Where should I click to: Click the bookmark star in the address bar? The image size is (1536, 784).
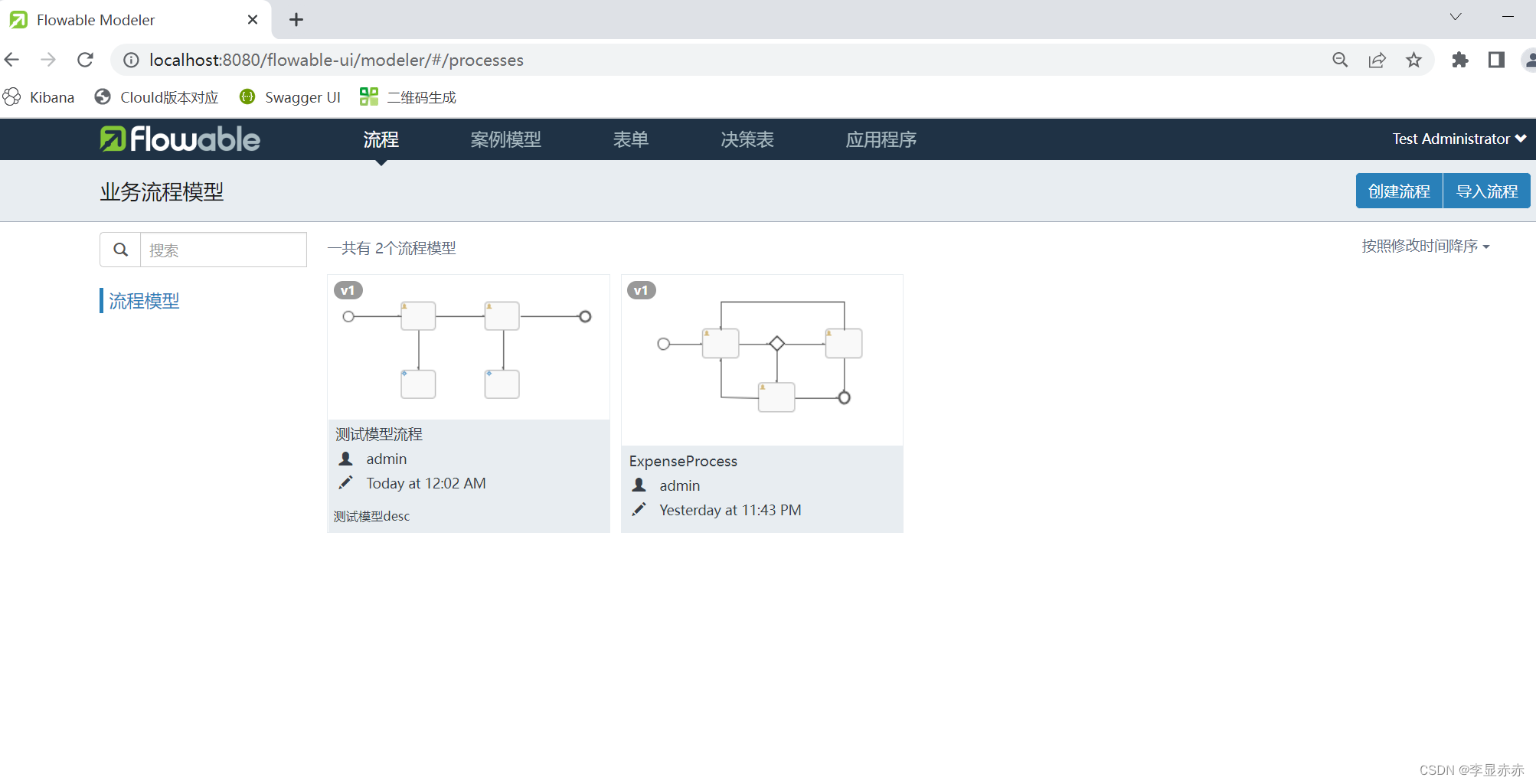(1413, 60)
